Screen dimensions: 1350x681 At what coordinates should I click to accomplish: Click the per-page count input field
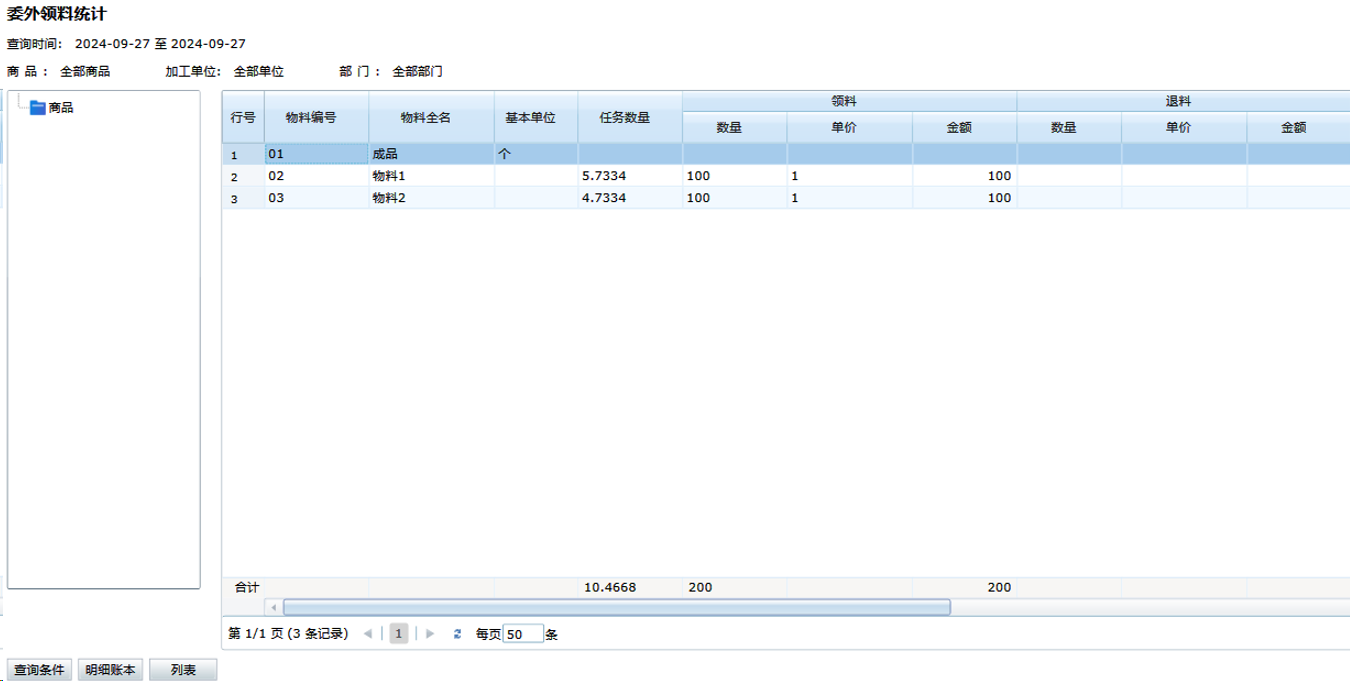(x=523, y=634)
